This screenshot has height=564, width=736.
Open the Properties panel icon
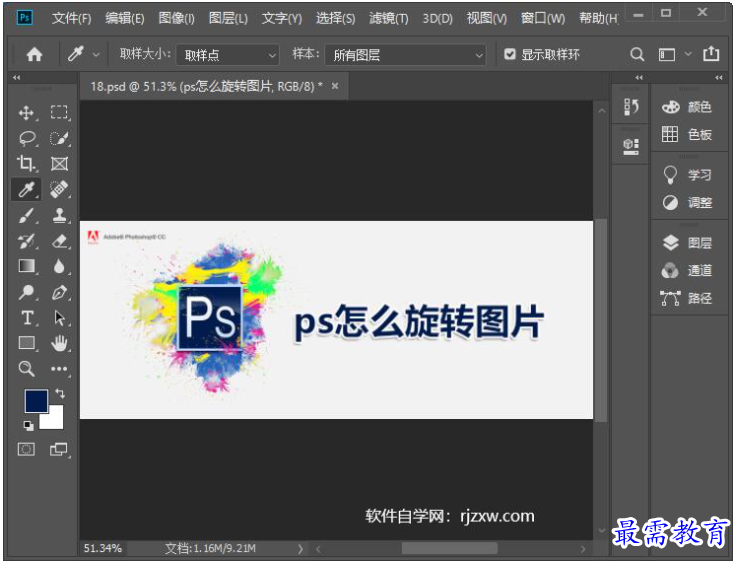(x=631, y=146)
